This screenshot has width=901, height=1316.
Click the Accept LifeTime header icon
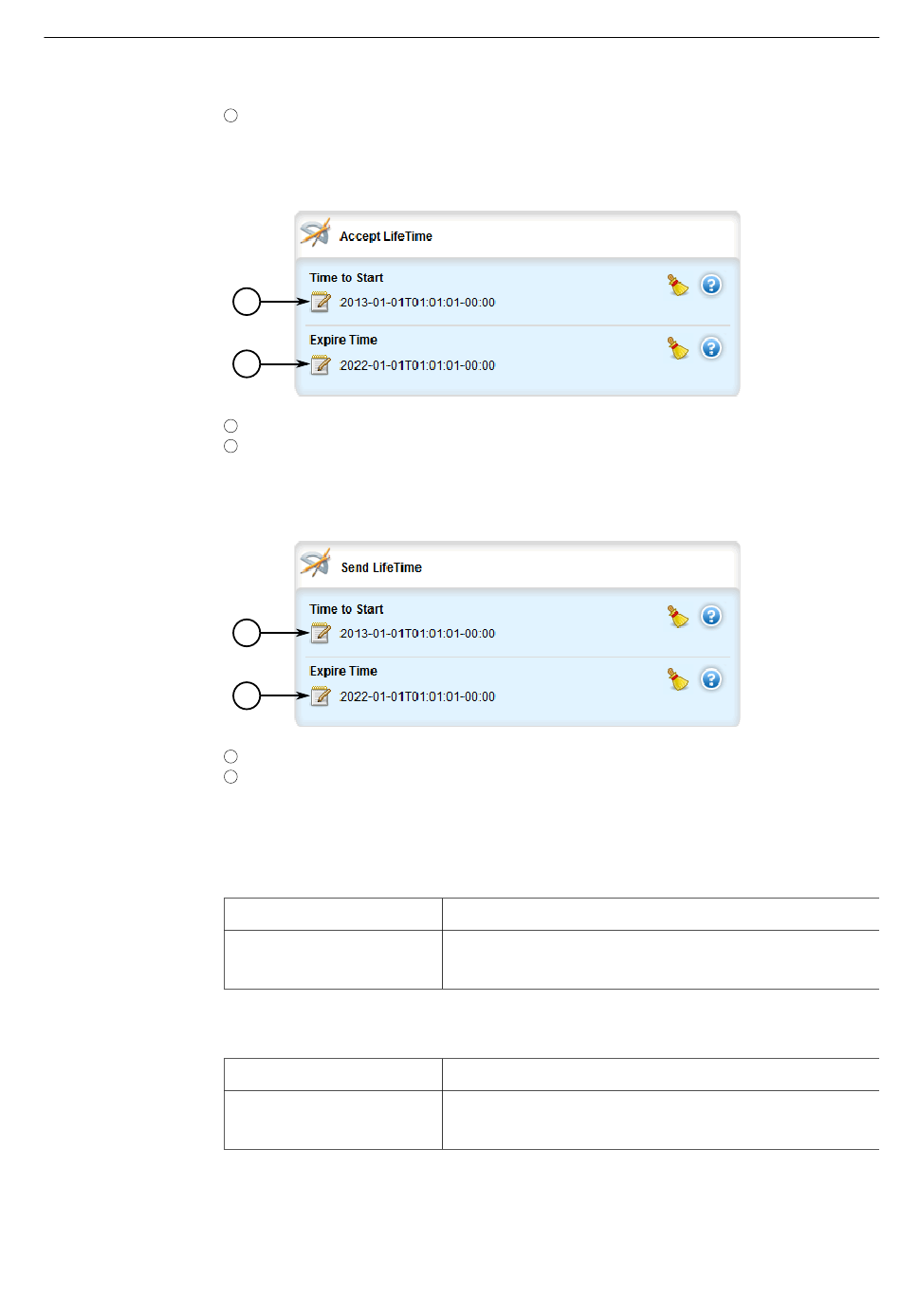click(x=315, y=233)
